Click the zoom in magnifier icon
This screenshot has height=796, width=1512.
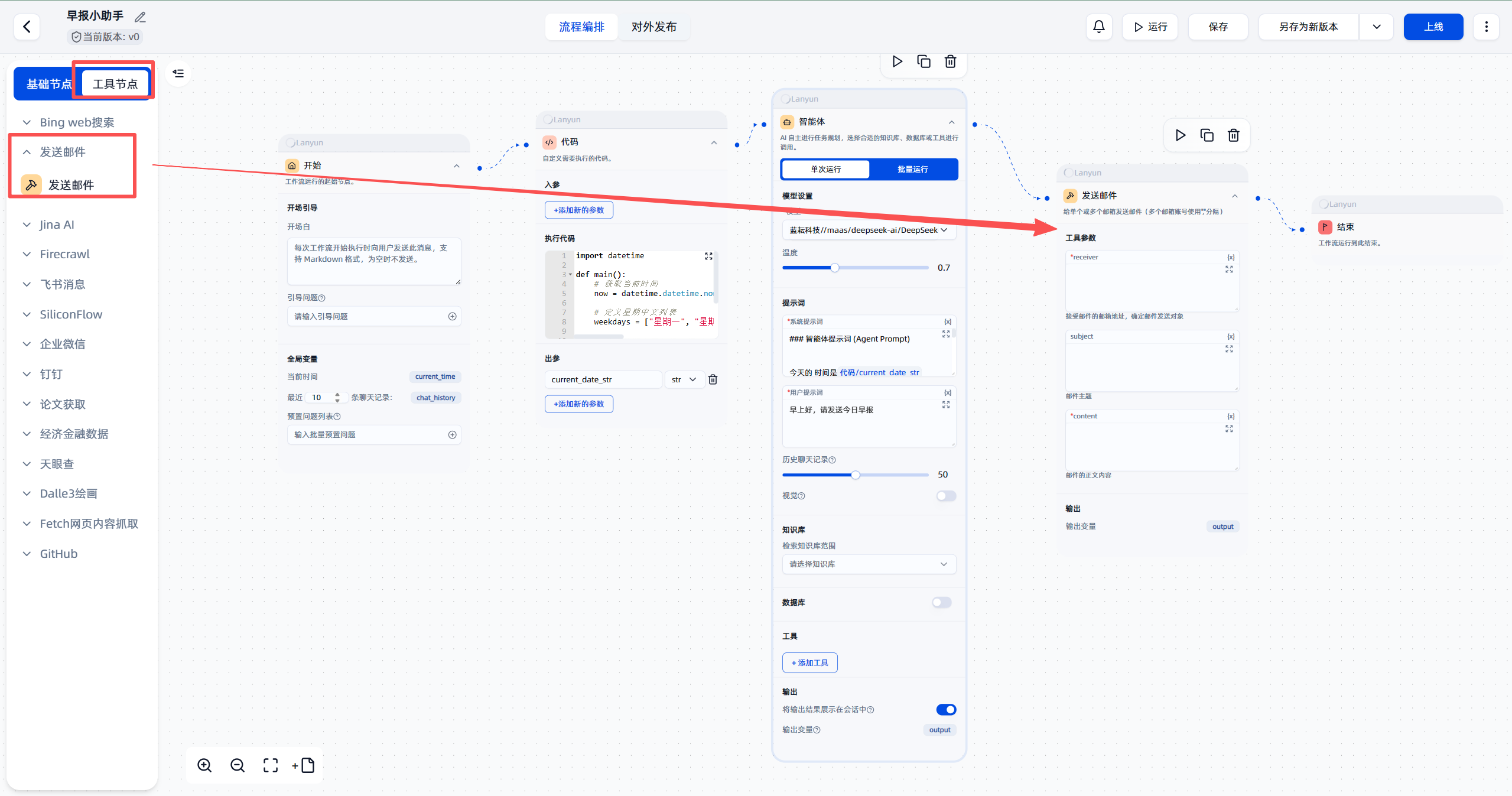(204, 765)
